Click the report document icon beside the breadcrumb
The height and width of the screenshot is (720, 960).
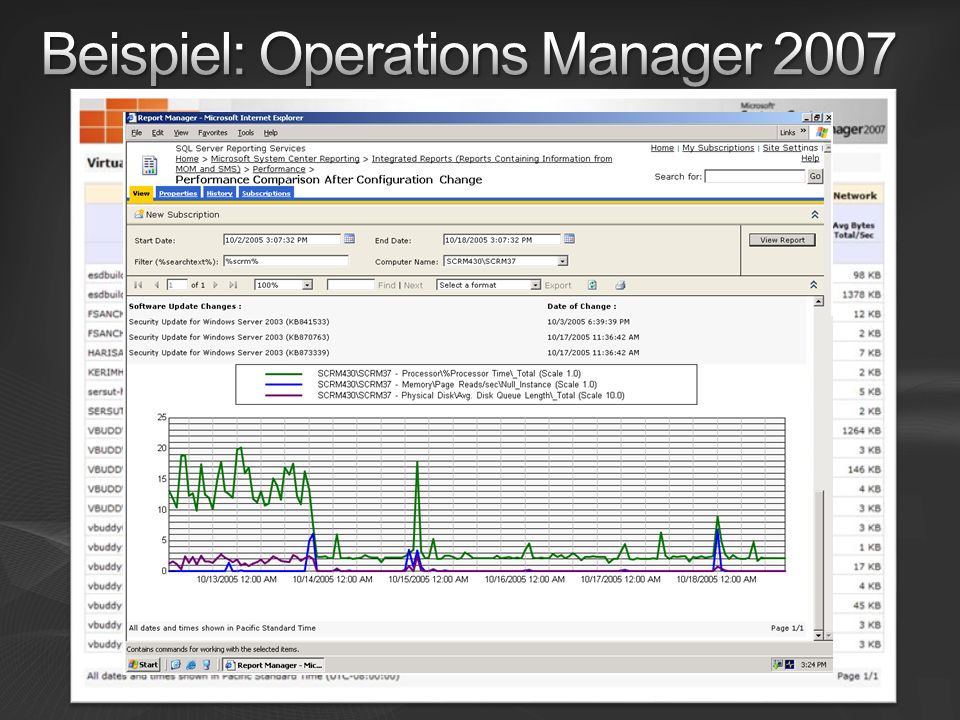pyautogui.click(x=149, y=165)
